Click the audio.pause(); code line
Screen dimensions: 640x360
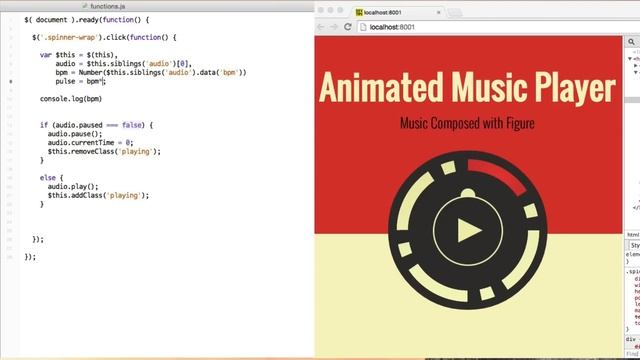(75, 134)
